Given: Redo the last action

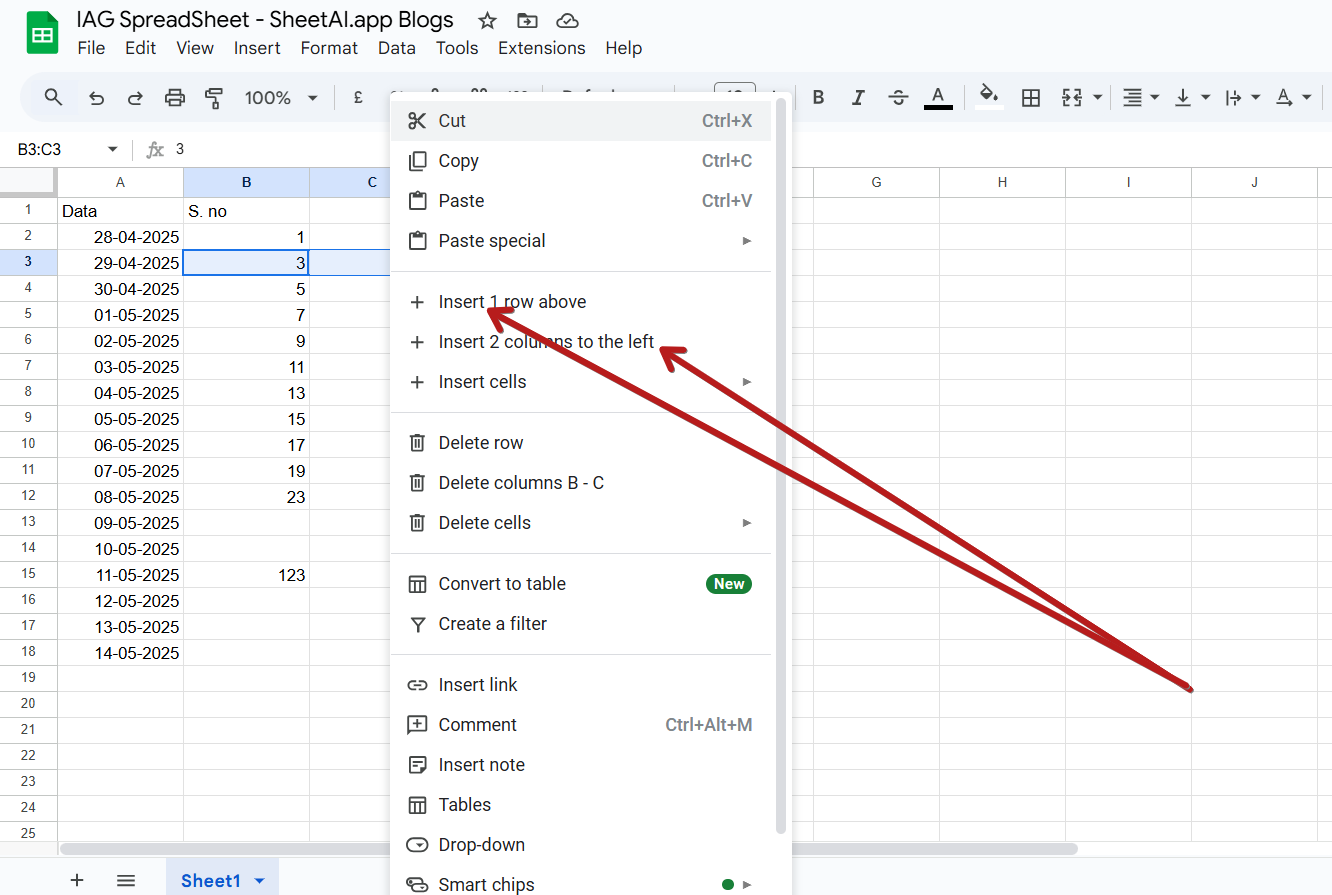Looking at the screenshot, I should point(135,97).
